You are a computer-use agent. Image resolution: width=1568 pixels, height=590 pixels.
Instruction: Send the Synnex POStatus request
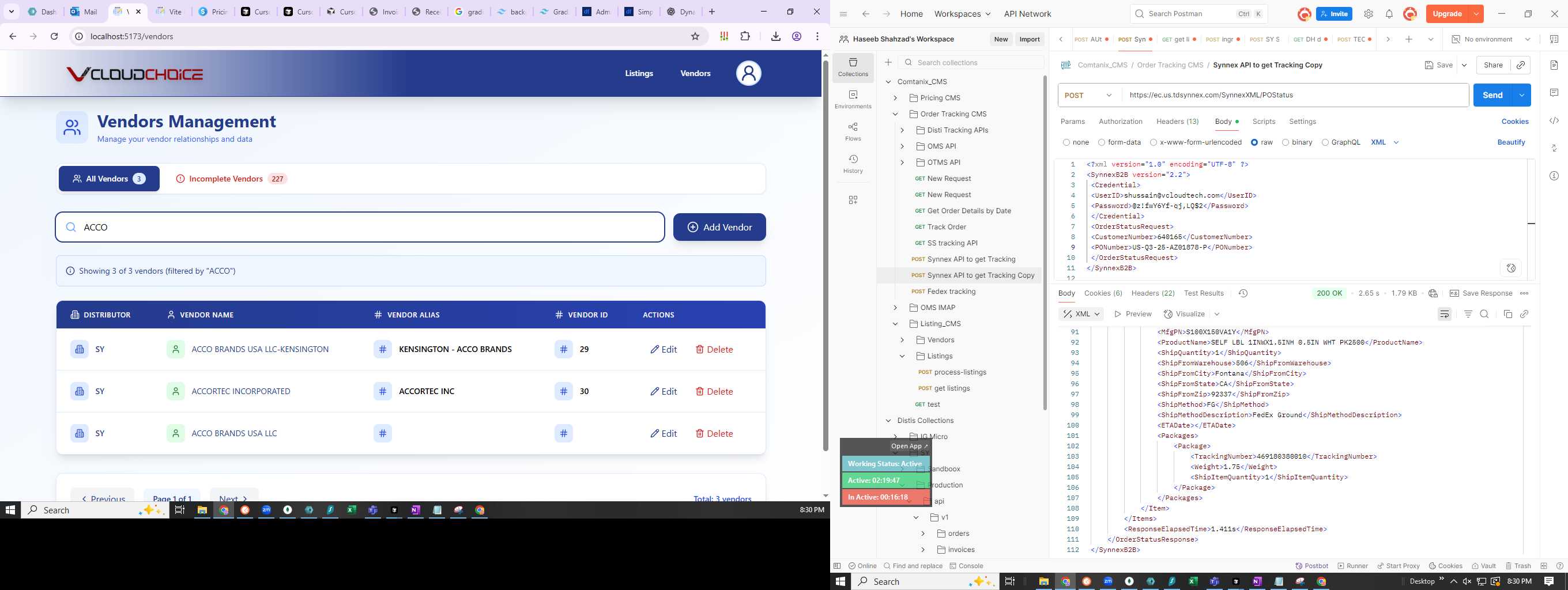(1492, 95)
